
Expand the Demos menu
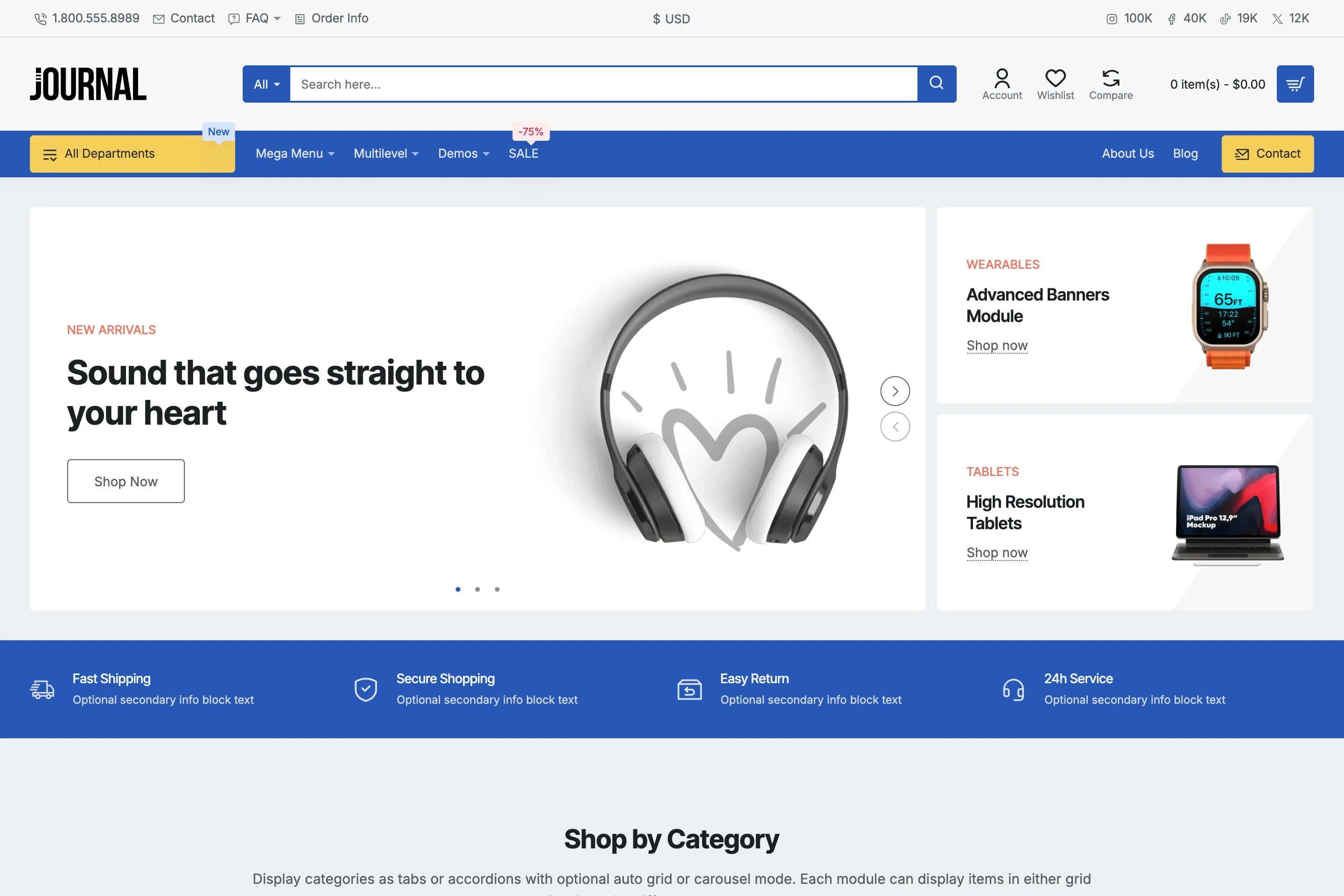coord(463,153)
